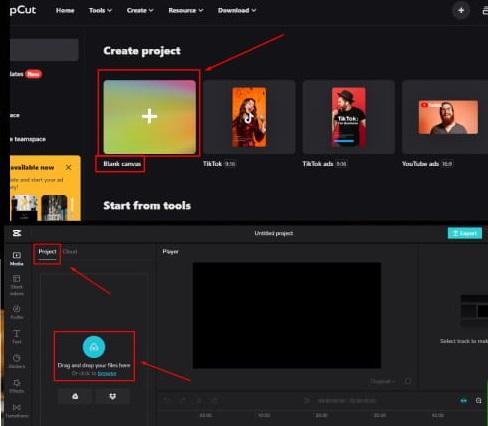The width and height of the screenshot is (488, 426).
Task: Select the TikTok project template
Action: pos(249,117)
